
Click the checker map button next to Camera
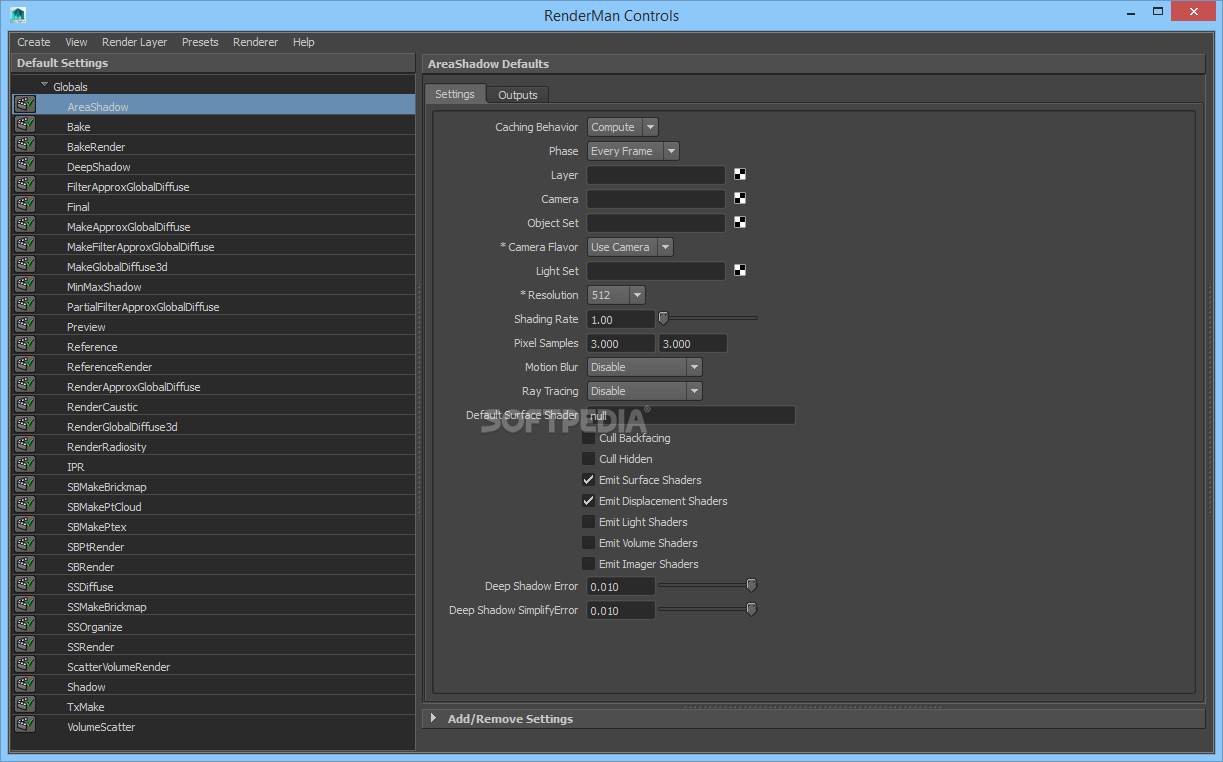pyautogui.click(x=740, y=198)
